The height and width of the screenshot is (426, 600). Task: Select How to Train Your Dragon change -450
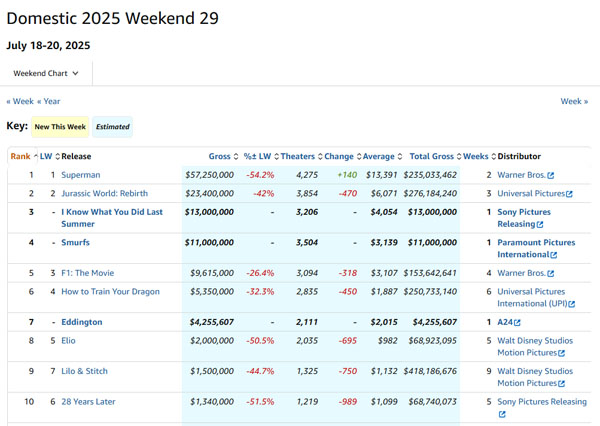pyautogui.click(x=348, y=291)
